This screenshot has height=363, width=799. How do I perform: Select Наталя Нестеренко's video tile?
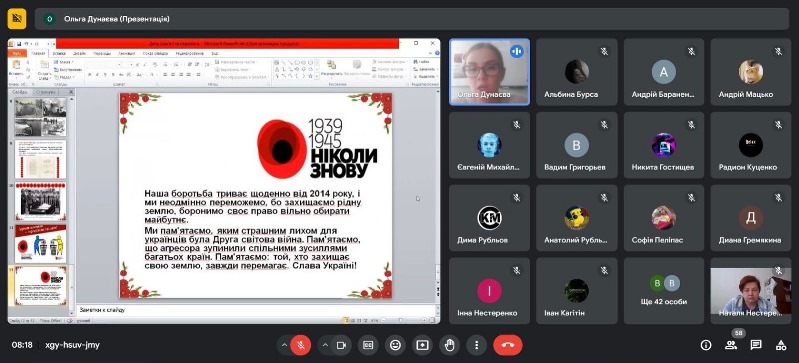click(751, 291)
